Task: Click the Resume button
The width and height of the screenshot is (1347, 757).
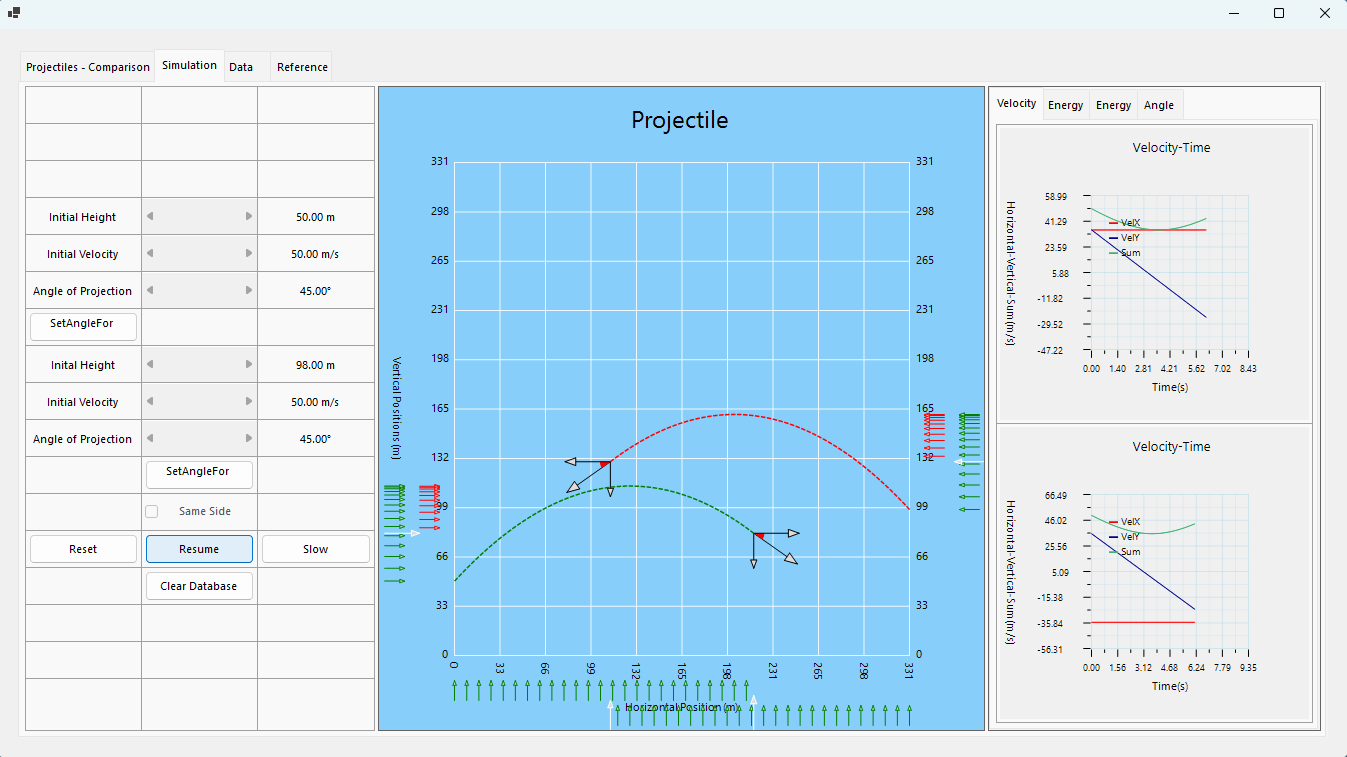Action: pyautogui.click(x=199, y=549)
